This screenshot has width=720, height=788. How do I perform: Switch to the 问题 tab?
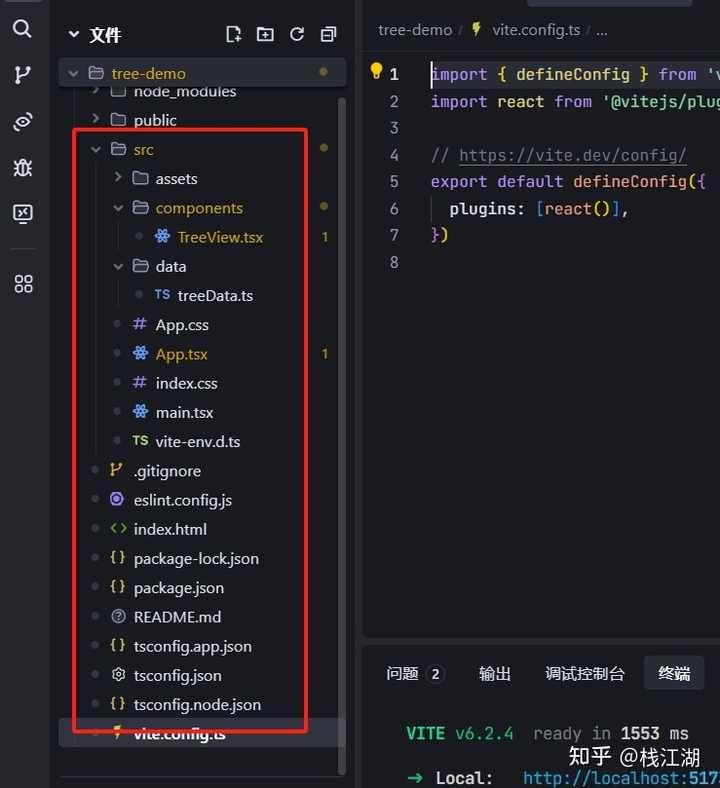pos(402,673)
